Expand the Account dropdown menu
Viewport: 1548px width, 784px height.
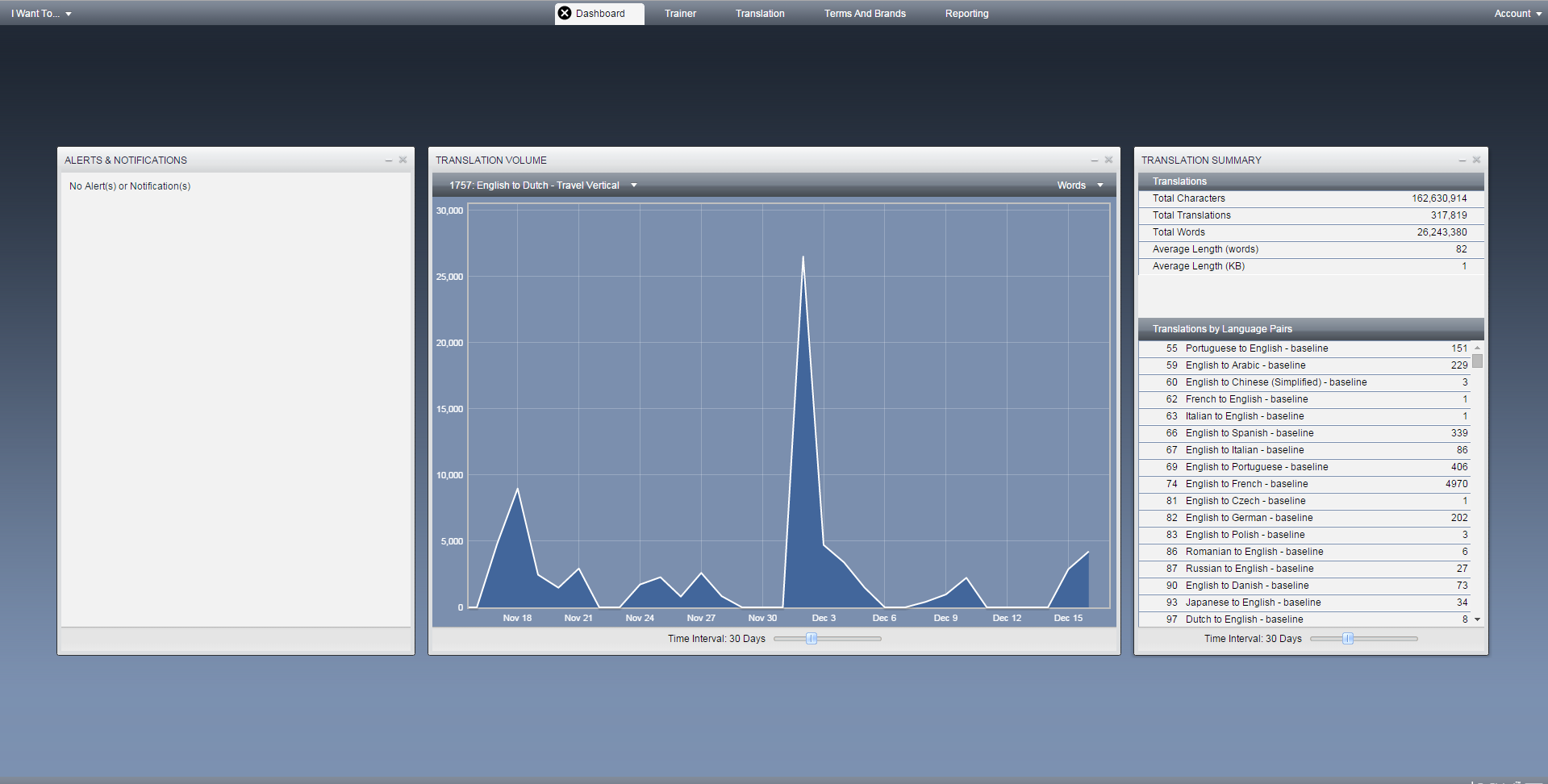[x=1517, y=14]
